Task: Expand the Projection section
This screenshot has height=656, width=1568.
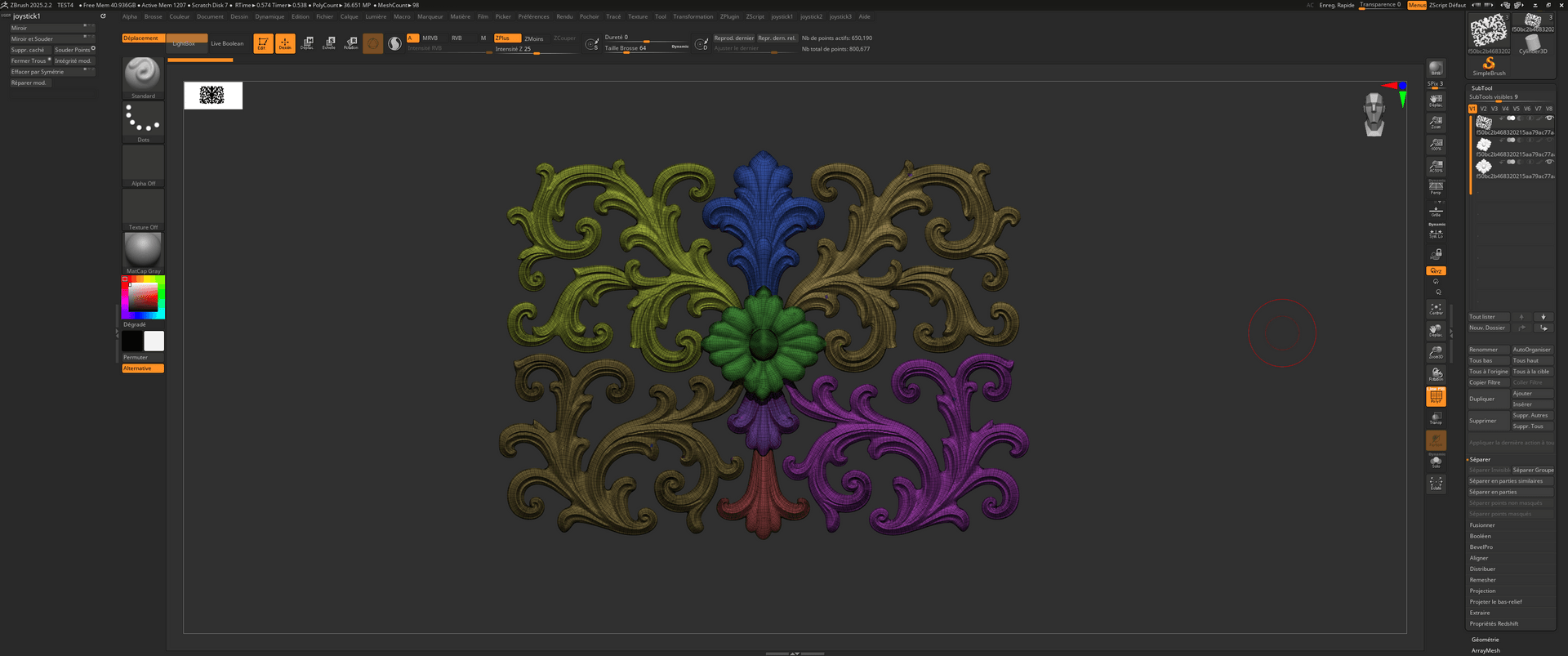Action: click(x=1482, y=591)
